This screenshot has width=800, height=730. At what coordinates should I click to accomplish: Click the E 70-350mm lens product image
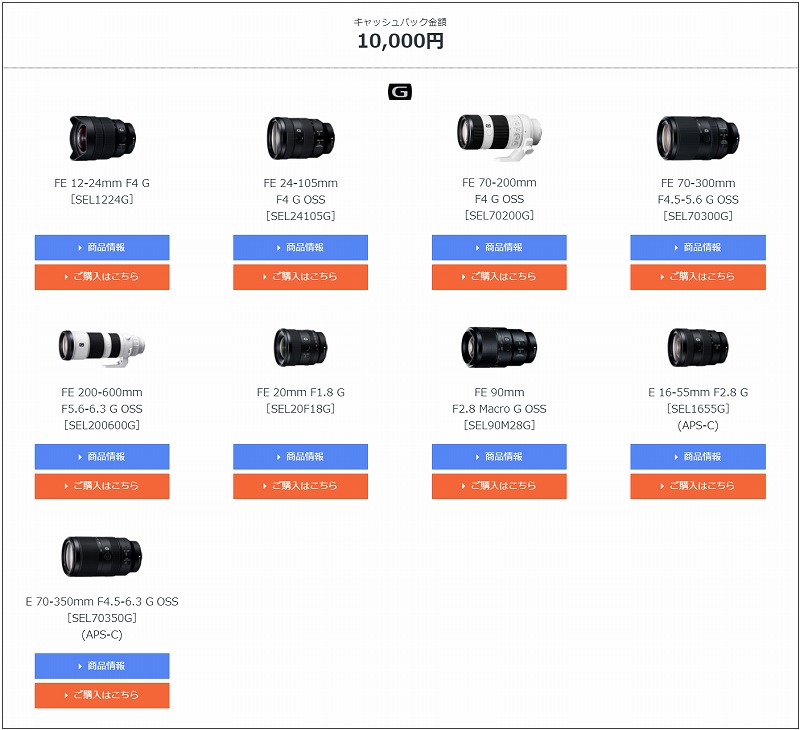pos(102,556)
